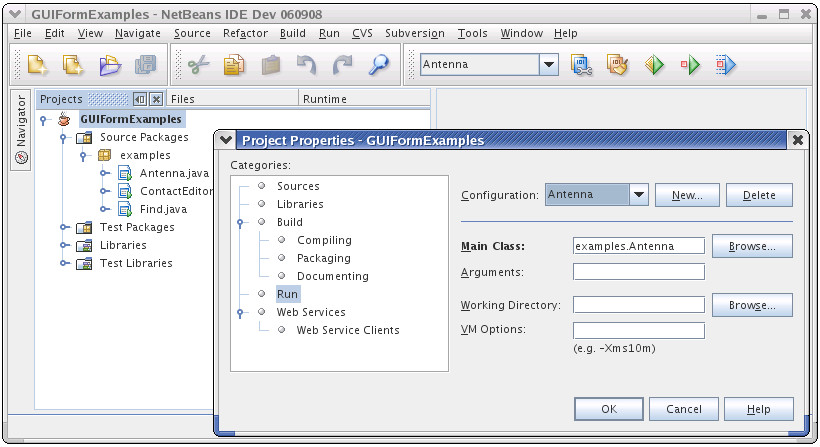Click the Source Packages folder icon
This screenshot has height=447, width=820.
point(84,137)
